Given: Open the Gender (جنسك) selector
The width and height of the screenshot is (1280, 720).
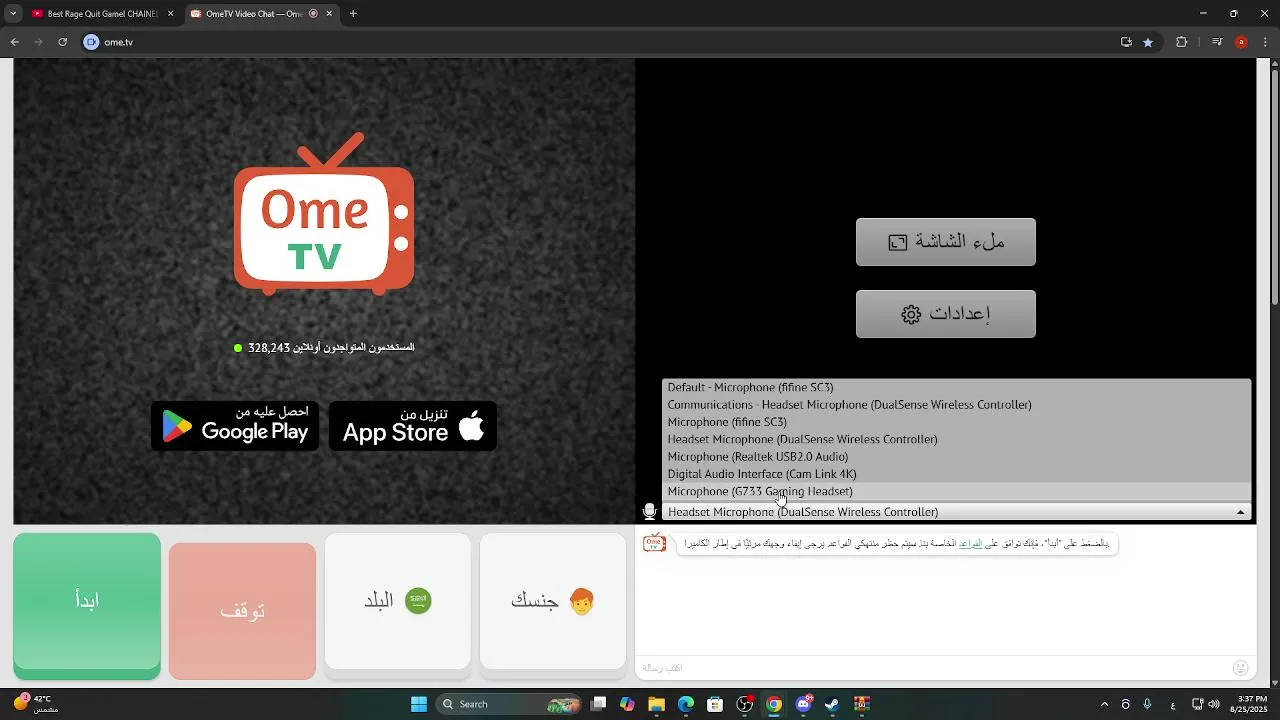Looking at the screenshot, I should (x=553, y=601).
